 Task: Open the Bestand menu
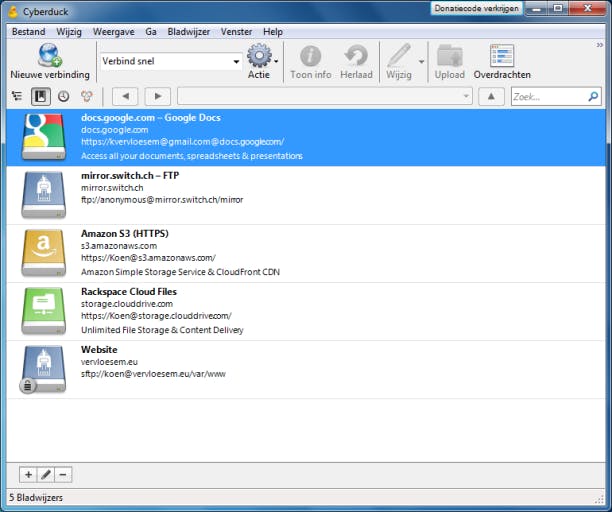click(28, 32)
